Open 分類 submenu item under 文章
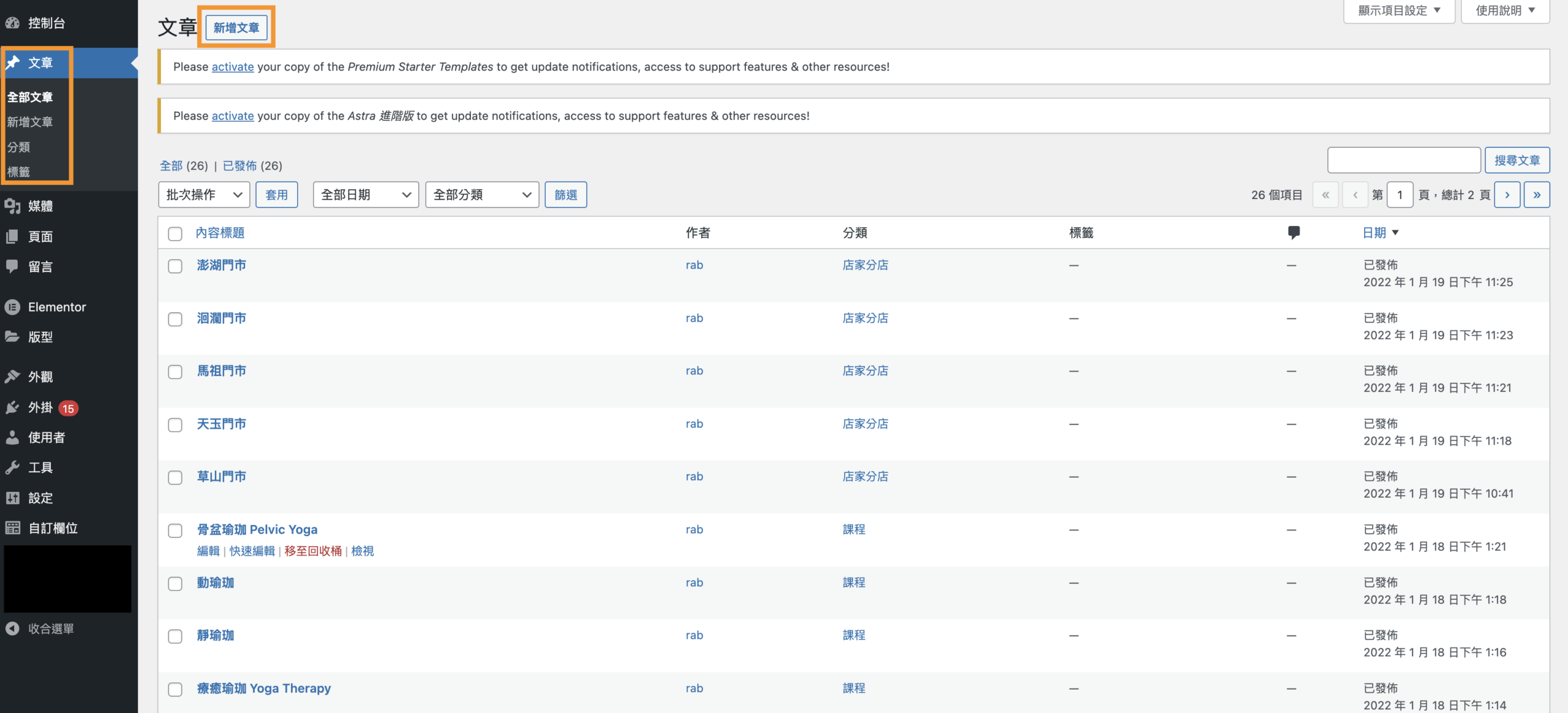 [x=19, y=147]
